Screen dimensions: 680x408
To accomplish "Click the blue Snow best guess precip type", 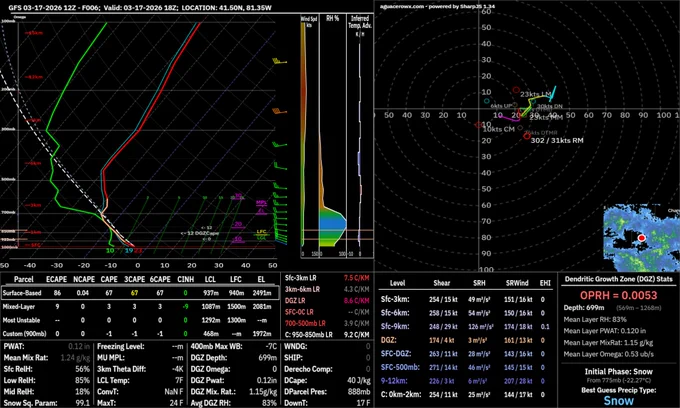I will [618, 401].
